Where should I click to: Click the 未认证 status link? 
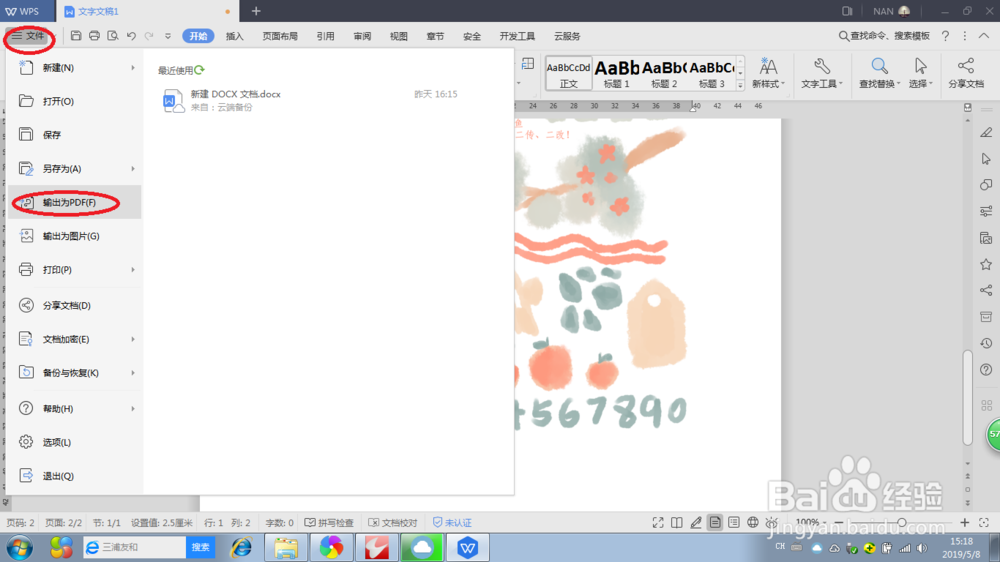tap(452, 522)
